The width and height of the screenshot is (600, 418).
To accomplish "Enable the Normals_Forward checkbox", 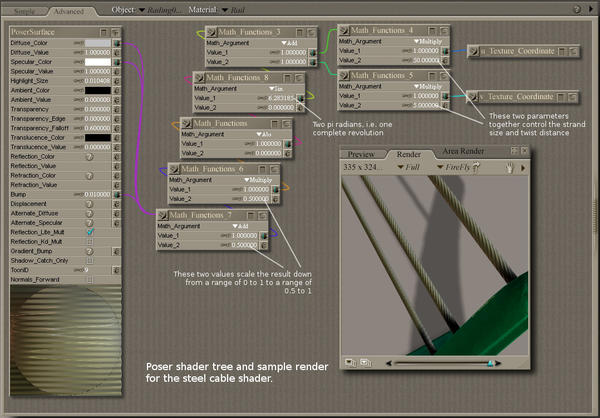I will coord(90,280).
